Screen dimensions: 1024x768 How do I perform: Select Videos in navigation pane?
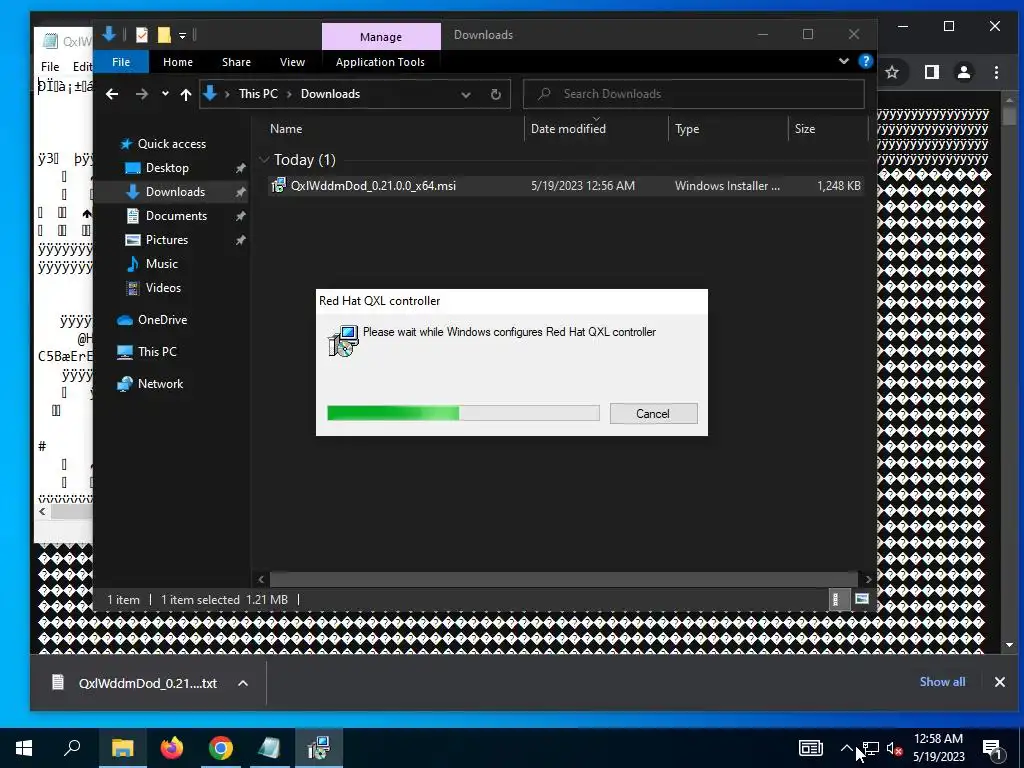163,288
